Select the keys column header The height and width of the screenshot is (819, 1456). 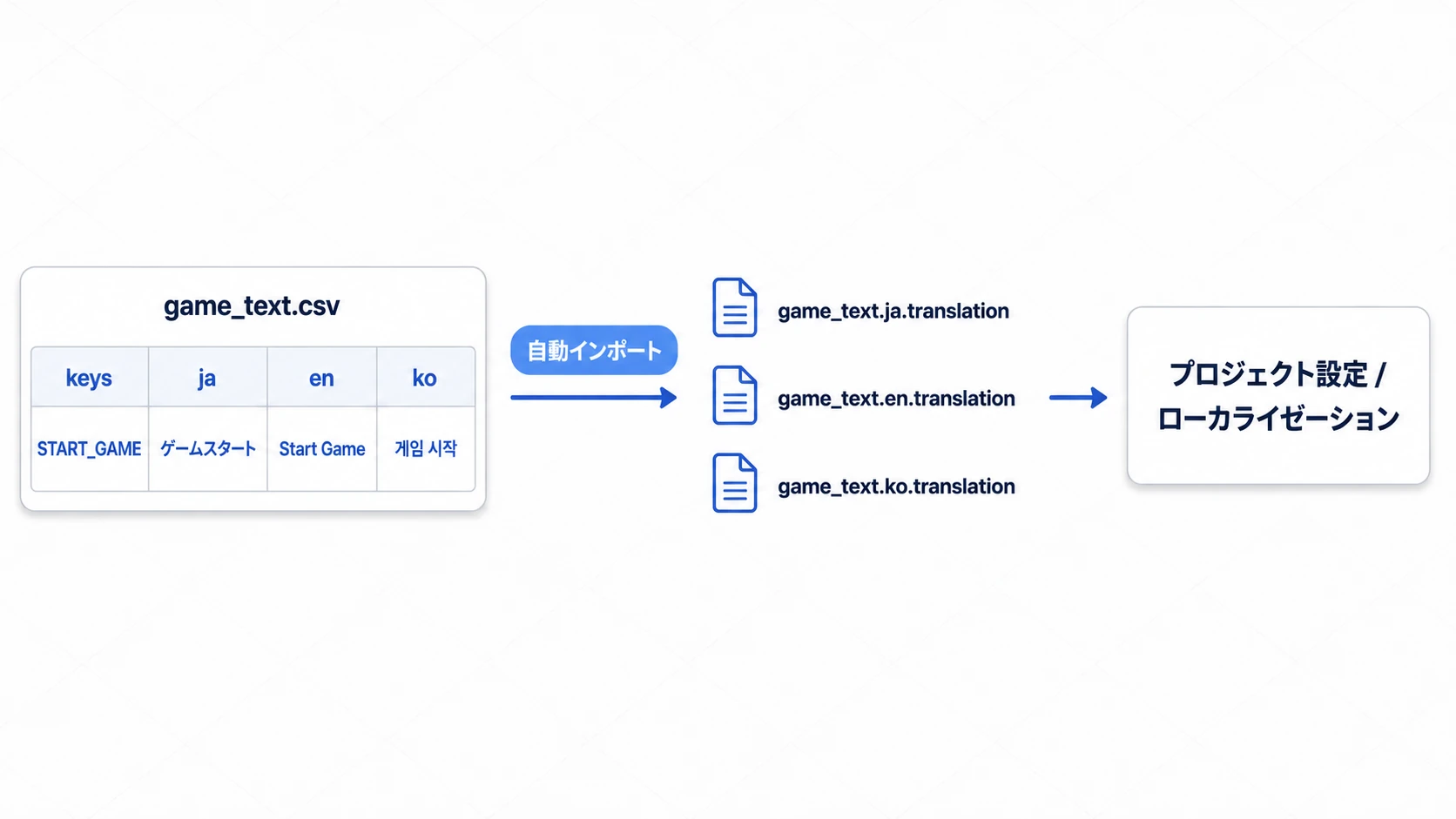90,377
